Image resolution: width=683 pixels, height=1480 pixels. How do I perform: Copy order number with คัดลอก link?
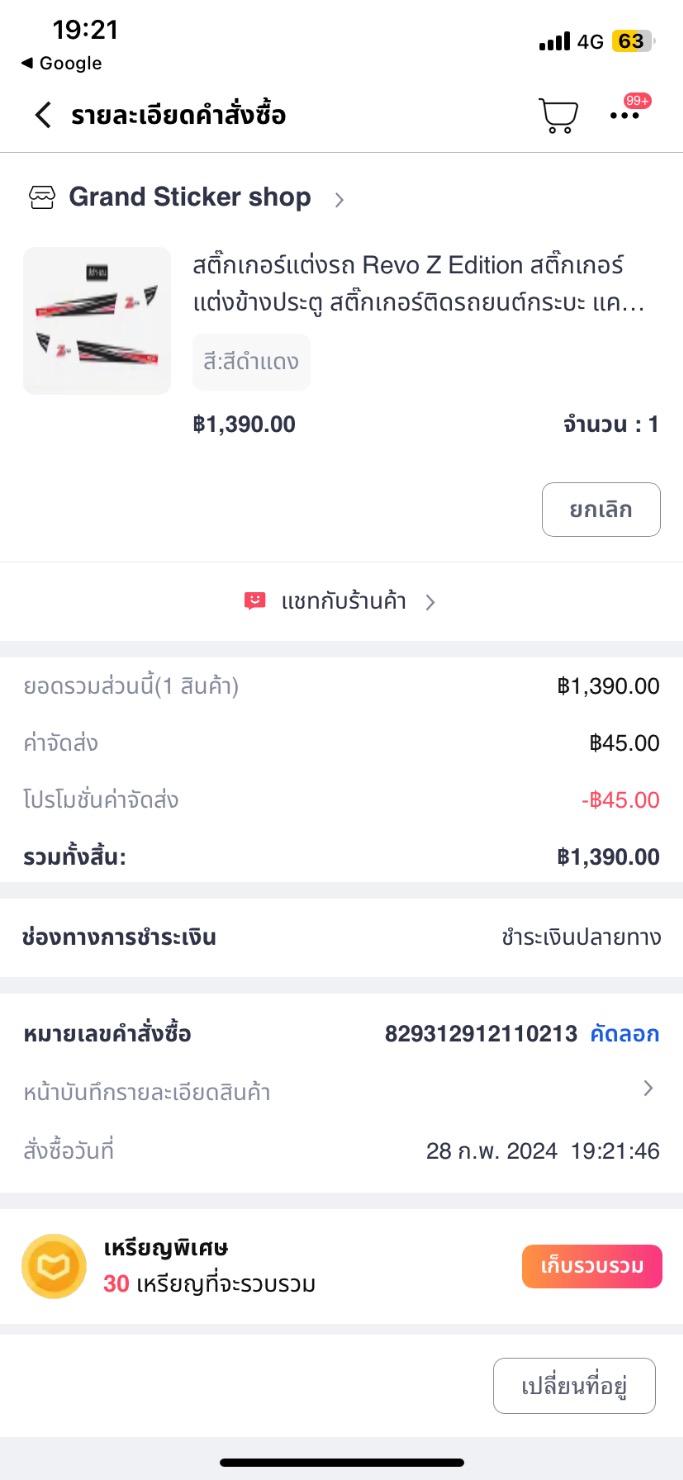click(624, 1034)
